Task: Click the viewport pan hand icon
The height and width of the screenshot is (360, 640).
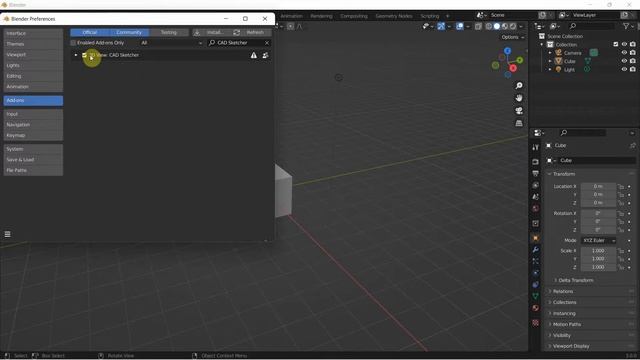Action: (519, 98)
